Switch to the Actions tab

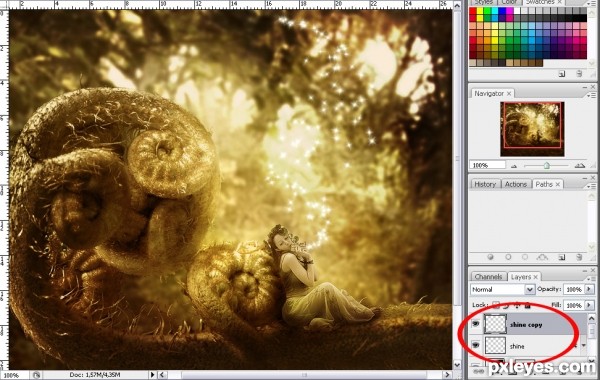515,184
